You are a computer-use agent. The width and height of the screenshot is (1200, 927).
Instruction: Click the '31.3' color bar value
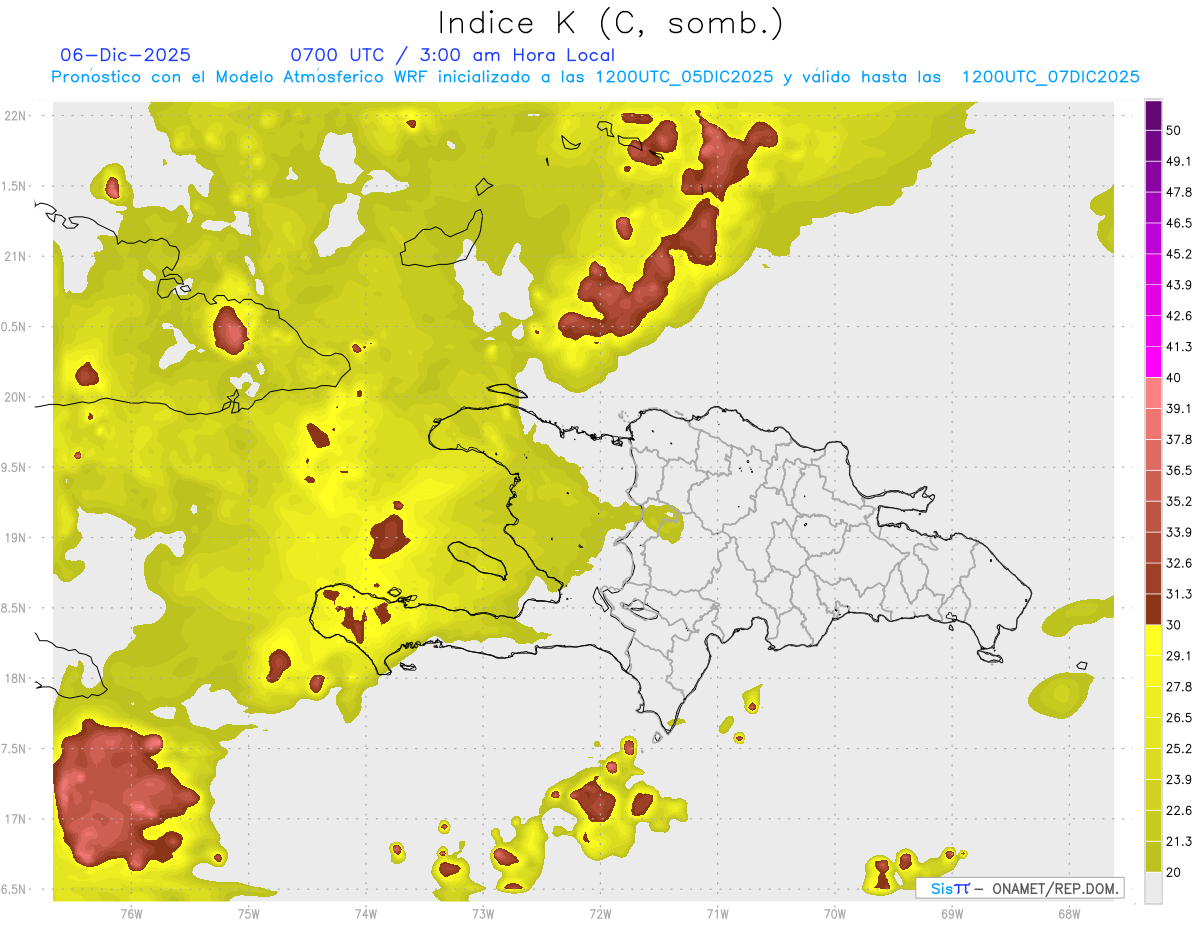coord(1179,594)
